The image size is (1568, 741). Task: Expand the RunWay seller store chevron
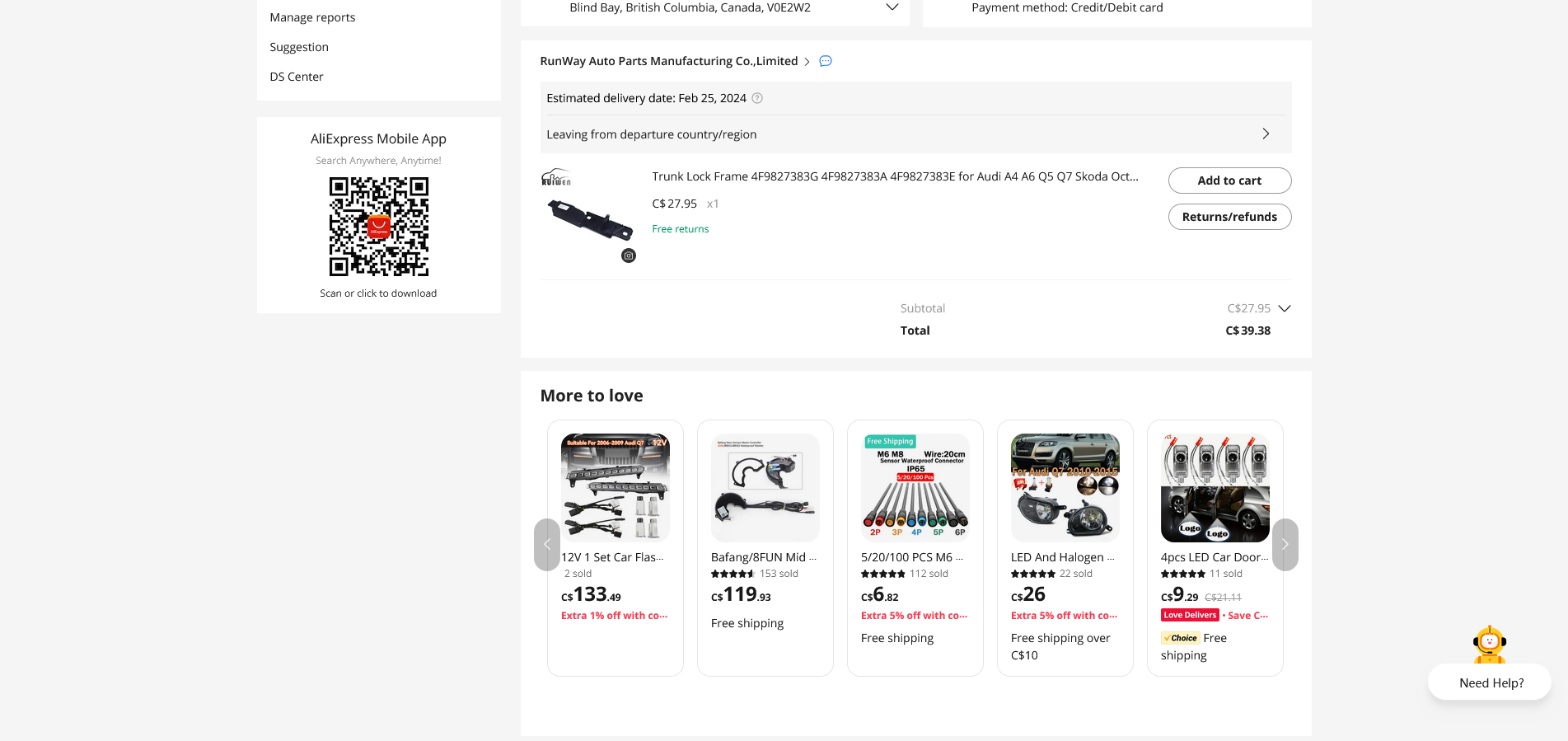click(x=807, y=61)
